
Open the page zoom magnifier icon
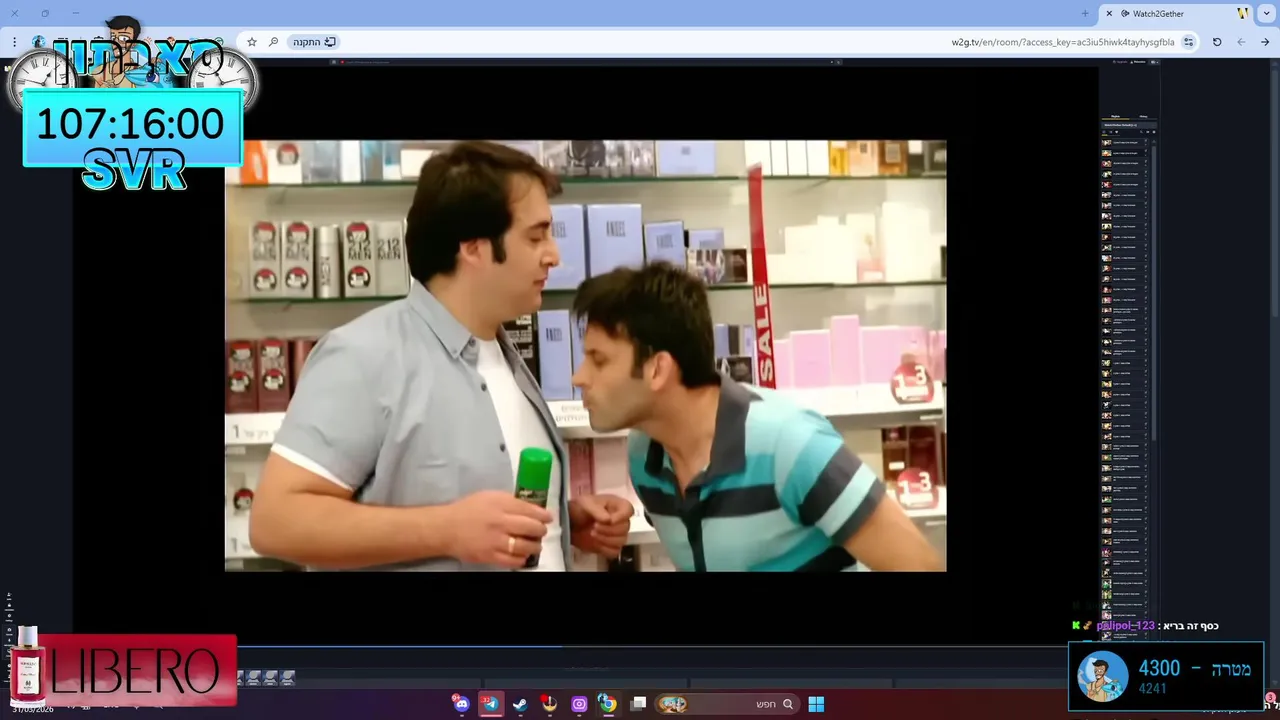click(x=273, y=42)
